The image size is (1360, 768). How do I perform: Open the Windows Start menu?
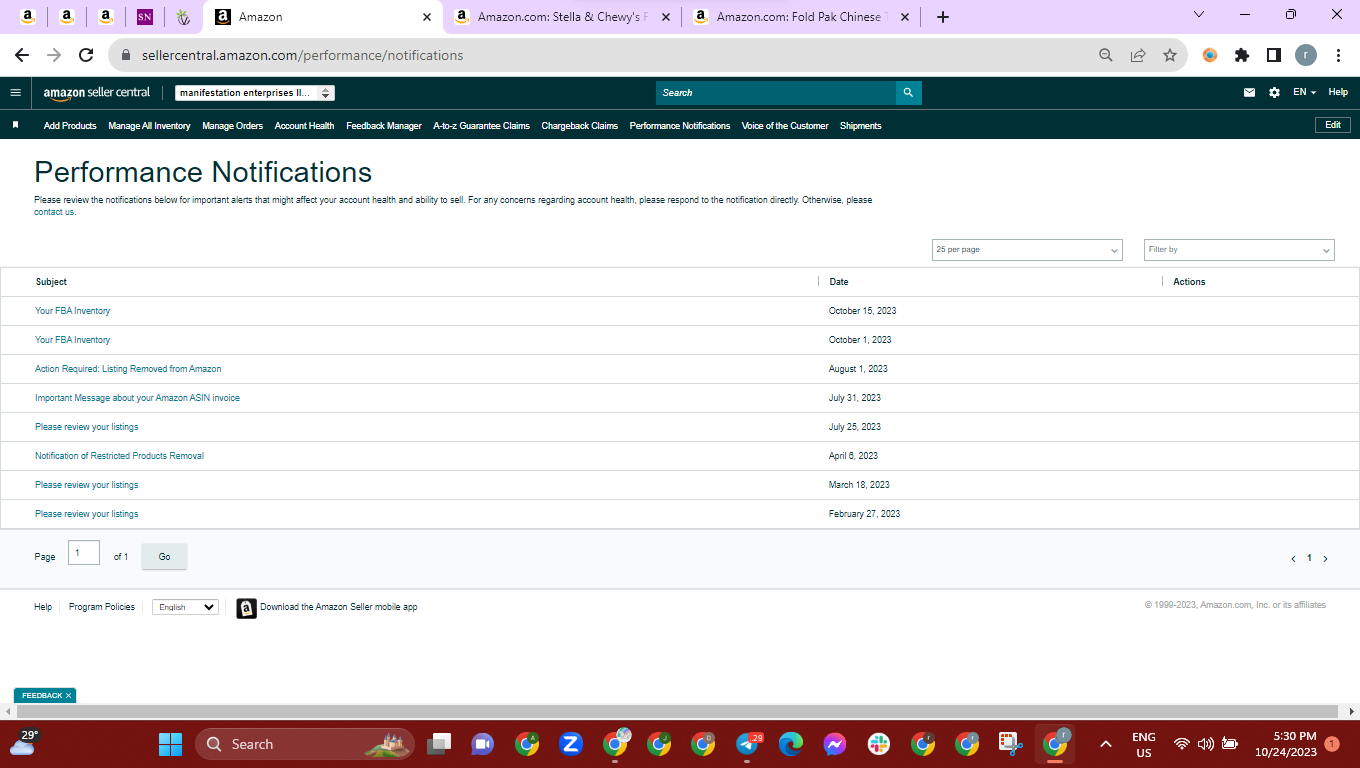tap(170, 744)
